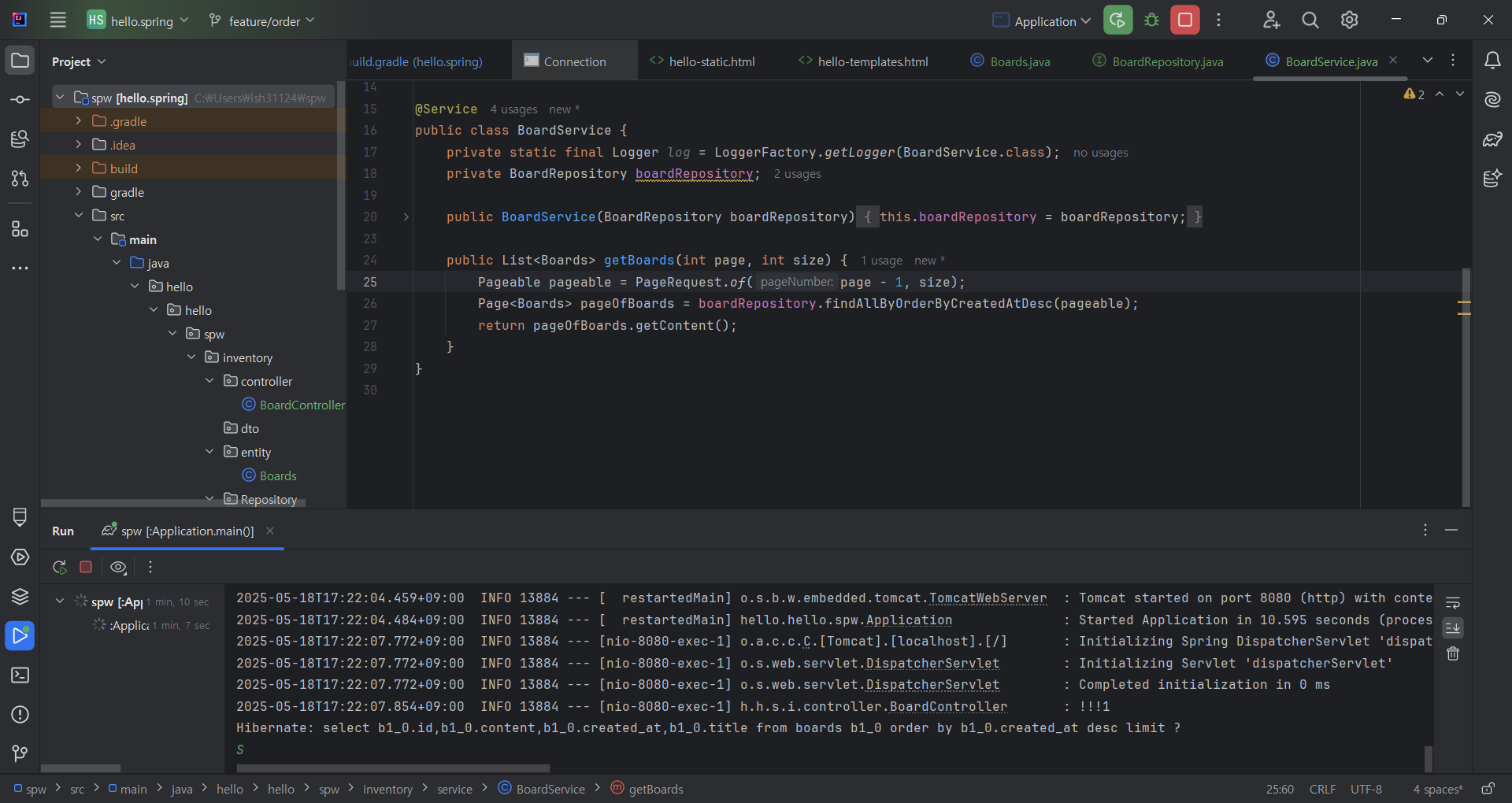The image size is (1512, 803).
Task: Change CRLF line separator
Action: [x=1322, y=789]
